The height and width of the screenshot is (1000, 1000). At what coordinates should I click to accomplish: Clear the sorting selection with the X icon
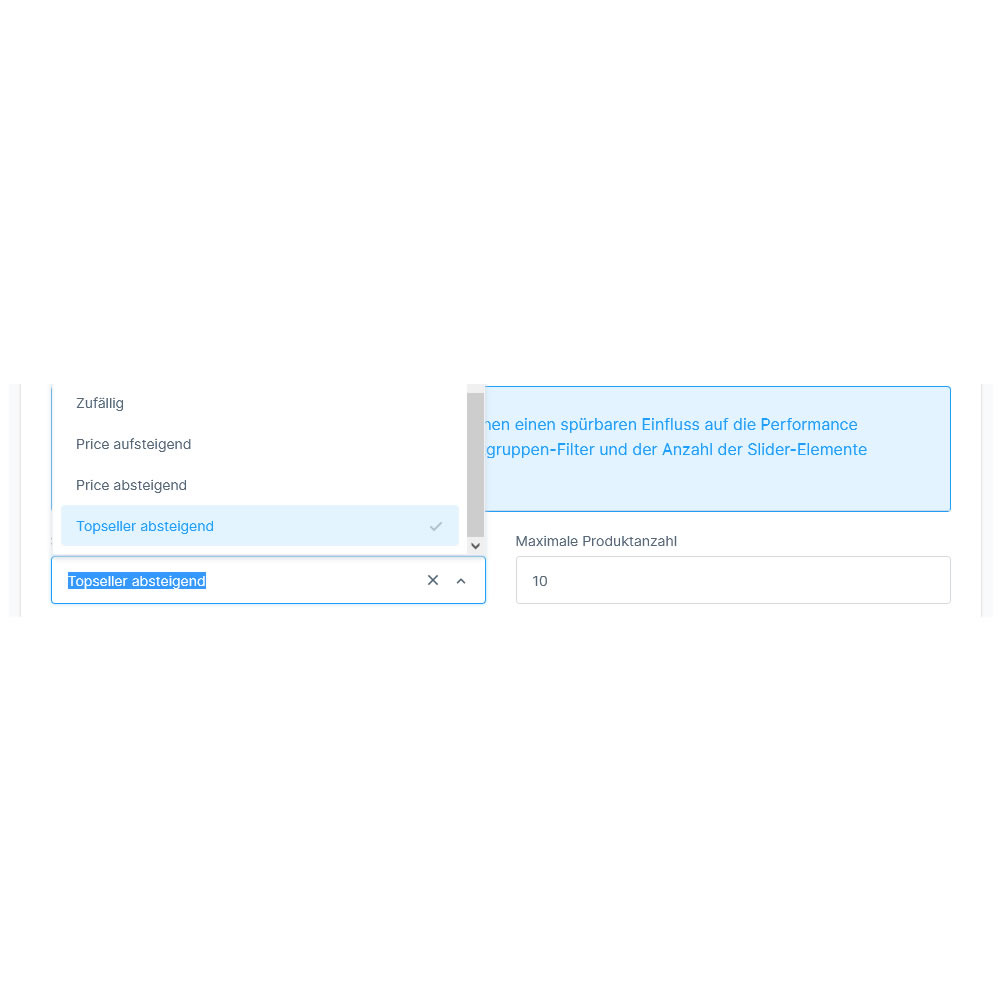tap(432, 580)
